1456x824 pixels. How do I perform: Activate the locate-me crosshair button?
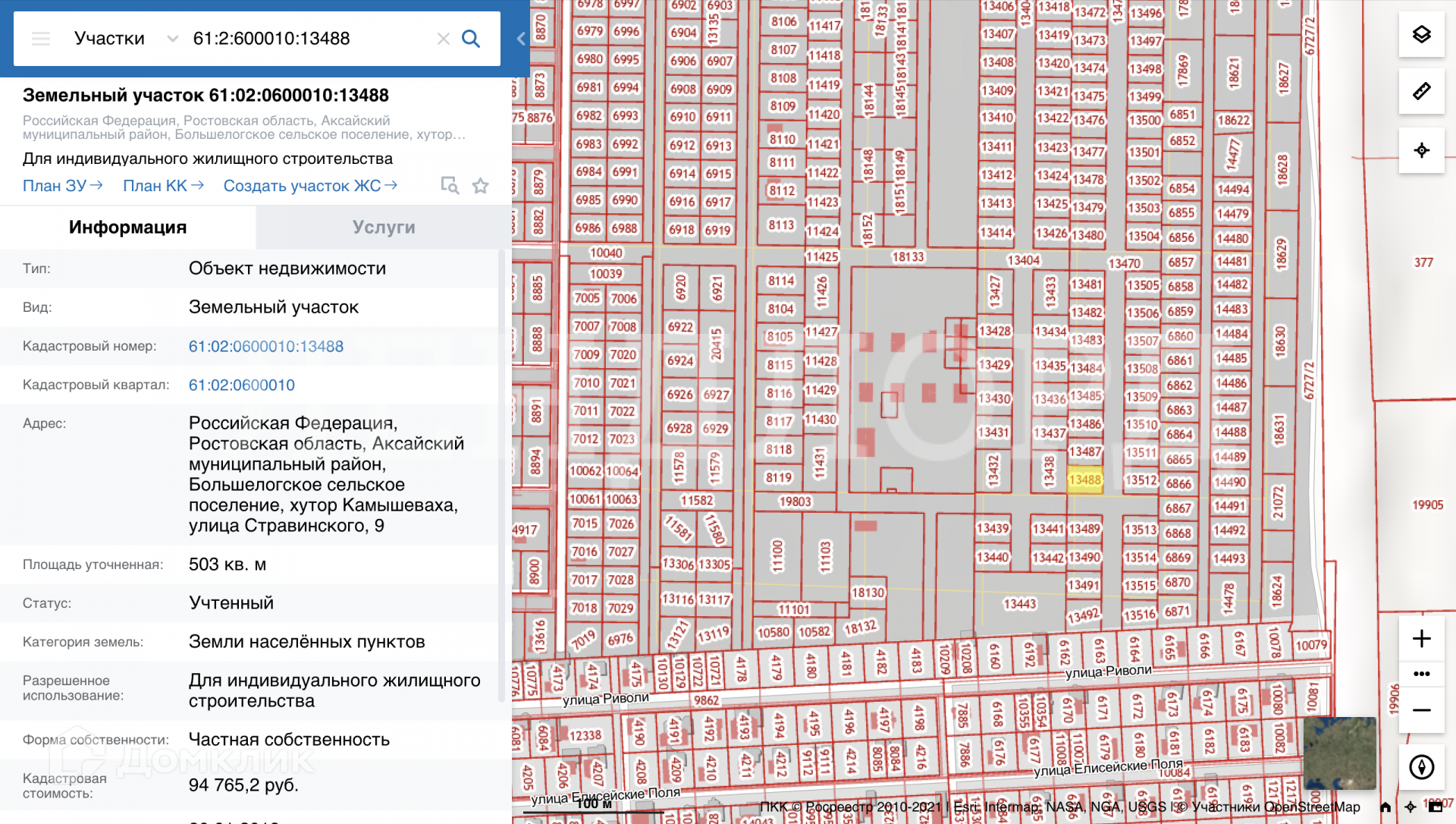pyautogui.click(x=1421, y=150)
